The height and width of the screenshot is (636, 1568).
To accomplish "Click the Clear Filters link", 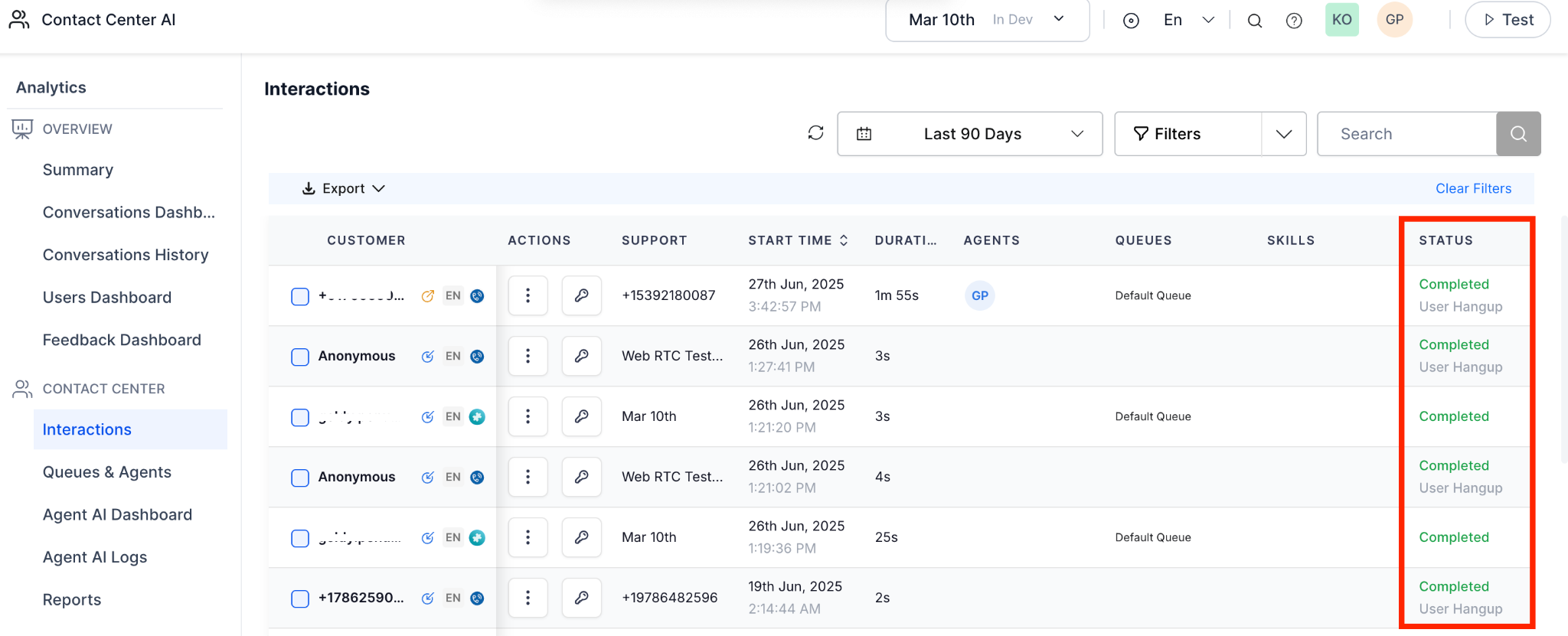I will point(1473,188).
